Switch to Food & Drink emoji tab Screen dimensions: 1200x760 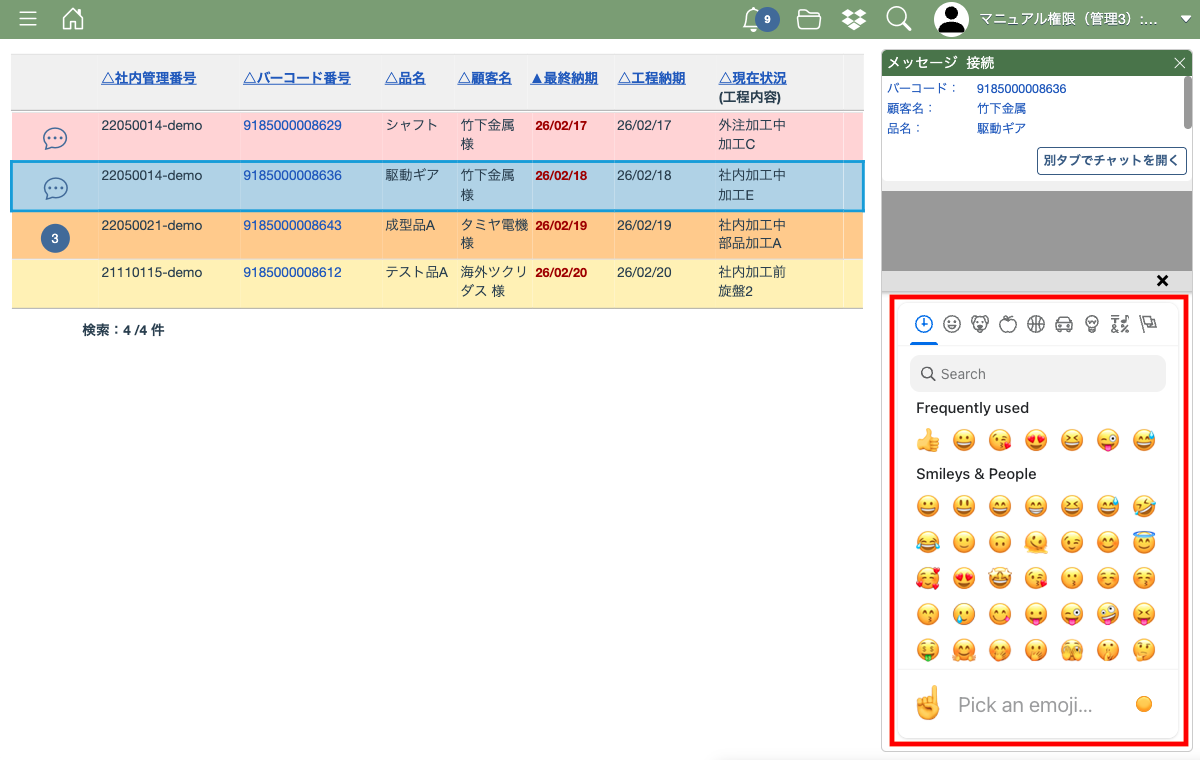coord(1008,323)
